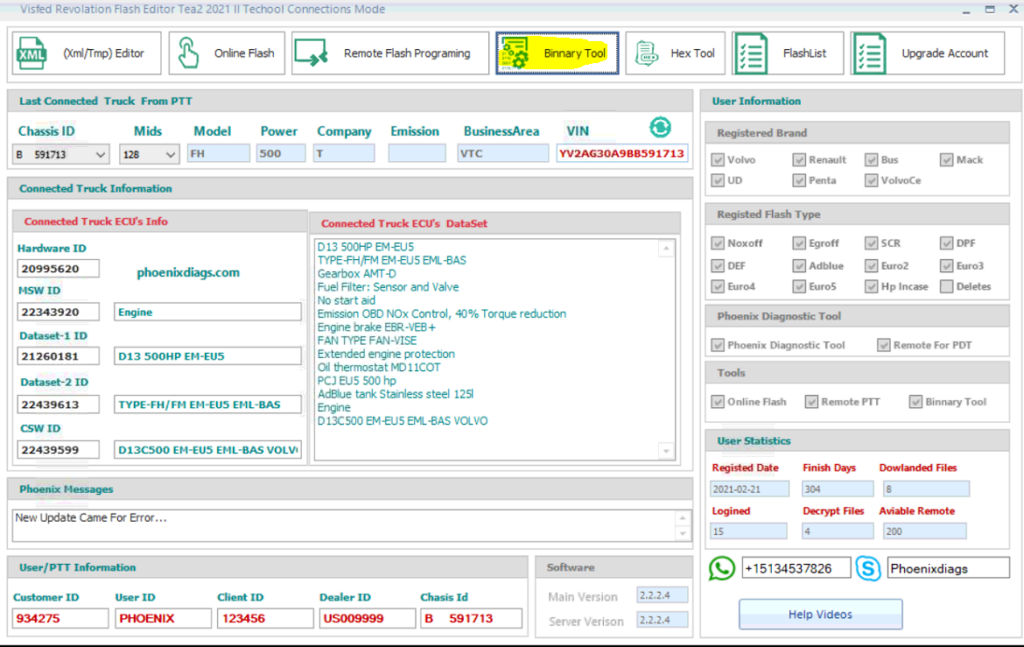Image resolution: width=1024 pixels, height=647 pixels.
Task: Enable the Deletes checkbox
Action: coord(947,287)
